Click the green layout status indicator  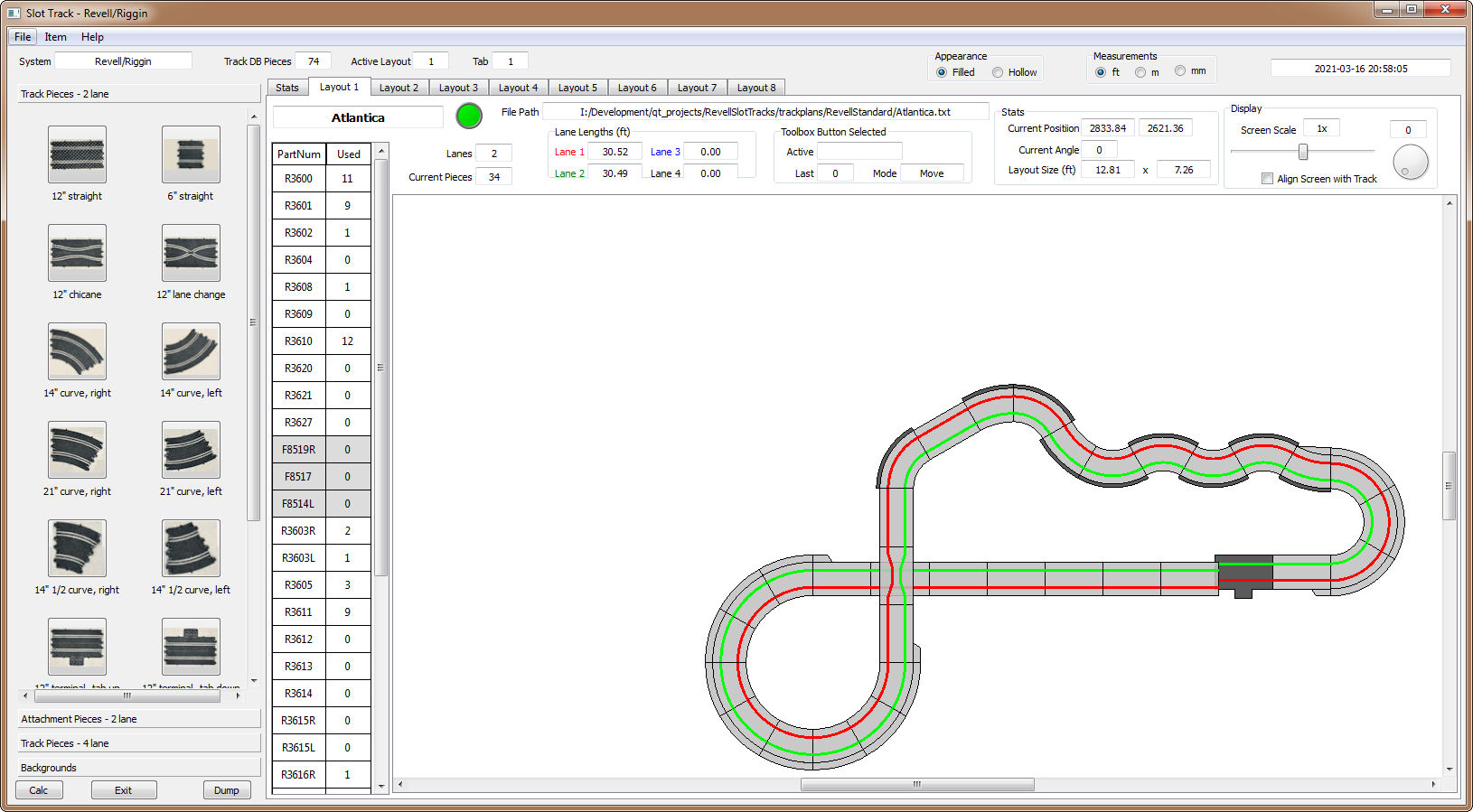[469, 116]
